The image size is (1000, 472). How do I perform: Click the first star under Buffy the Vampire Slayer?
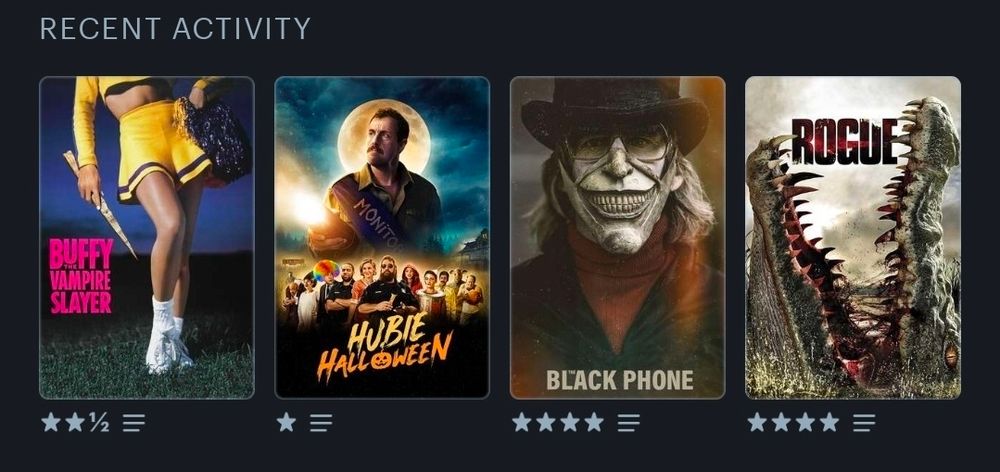click(x=51, y=422)
